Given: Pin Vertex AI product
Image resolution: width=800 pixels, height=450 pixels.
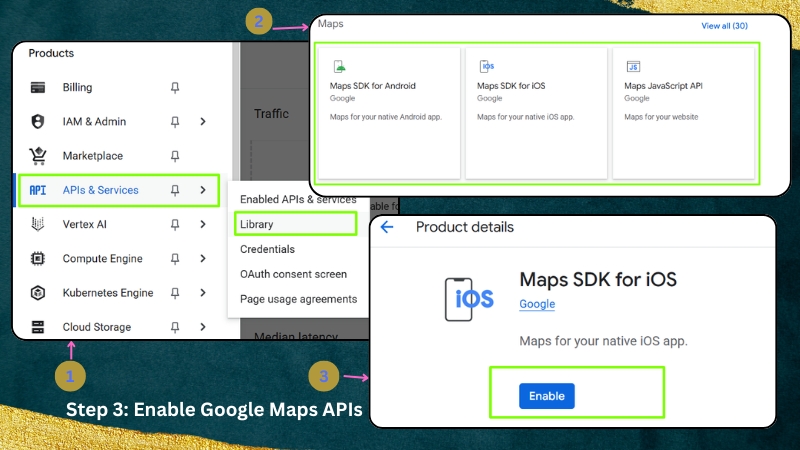Looking at the screenshot, I should pyautogui.click(x=175, y=224).
